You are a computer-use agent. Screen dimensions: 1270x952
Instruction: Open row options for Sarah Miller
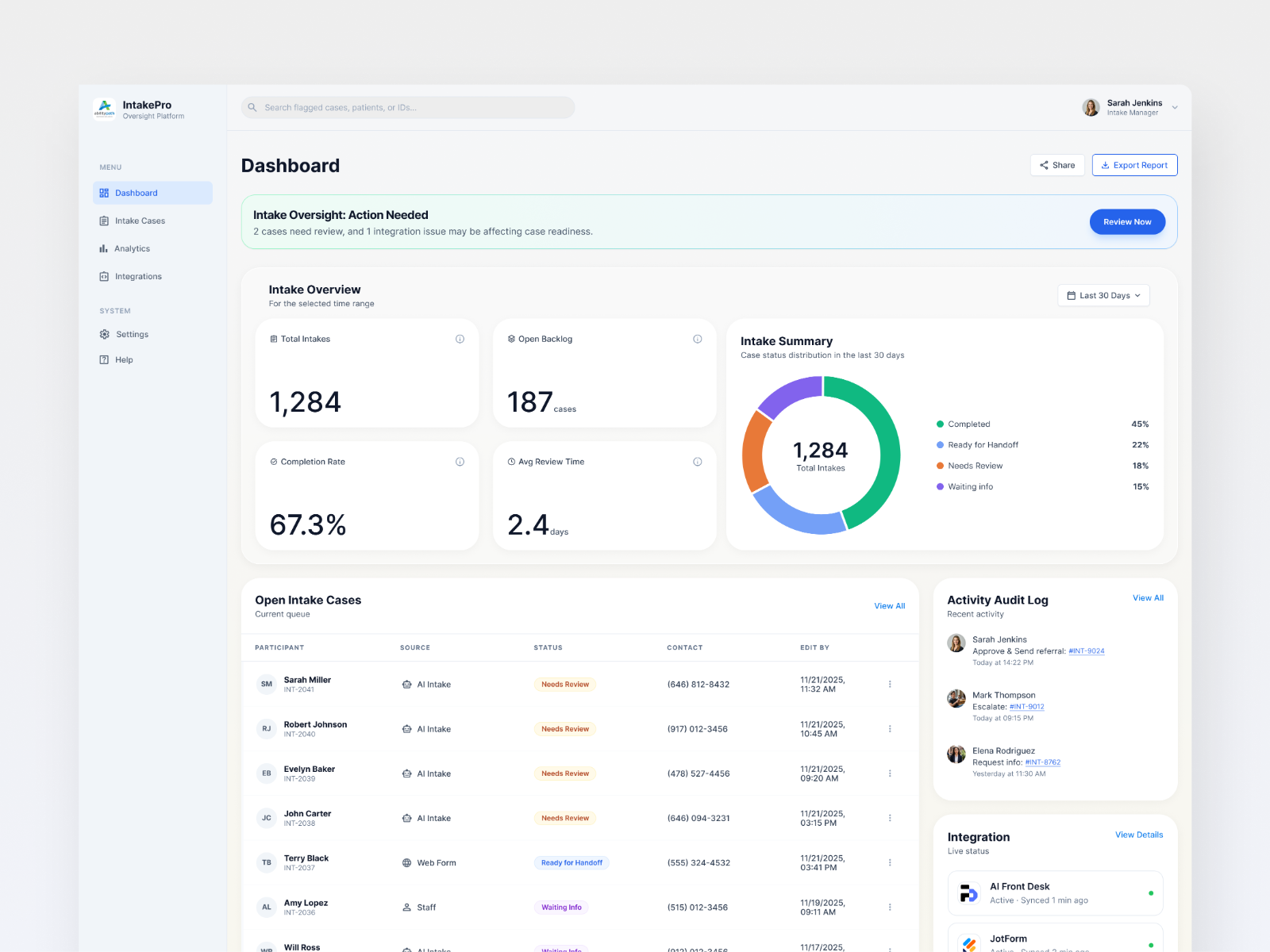click(890, 684)
